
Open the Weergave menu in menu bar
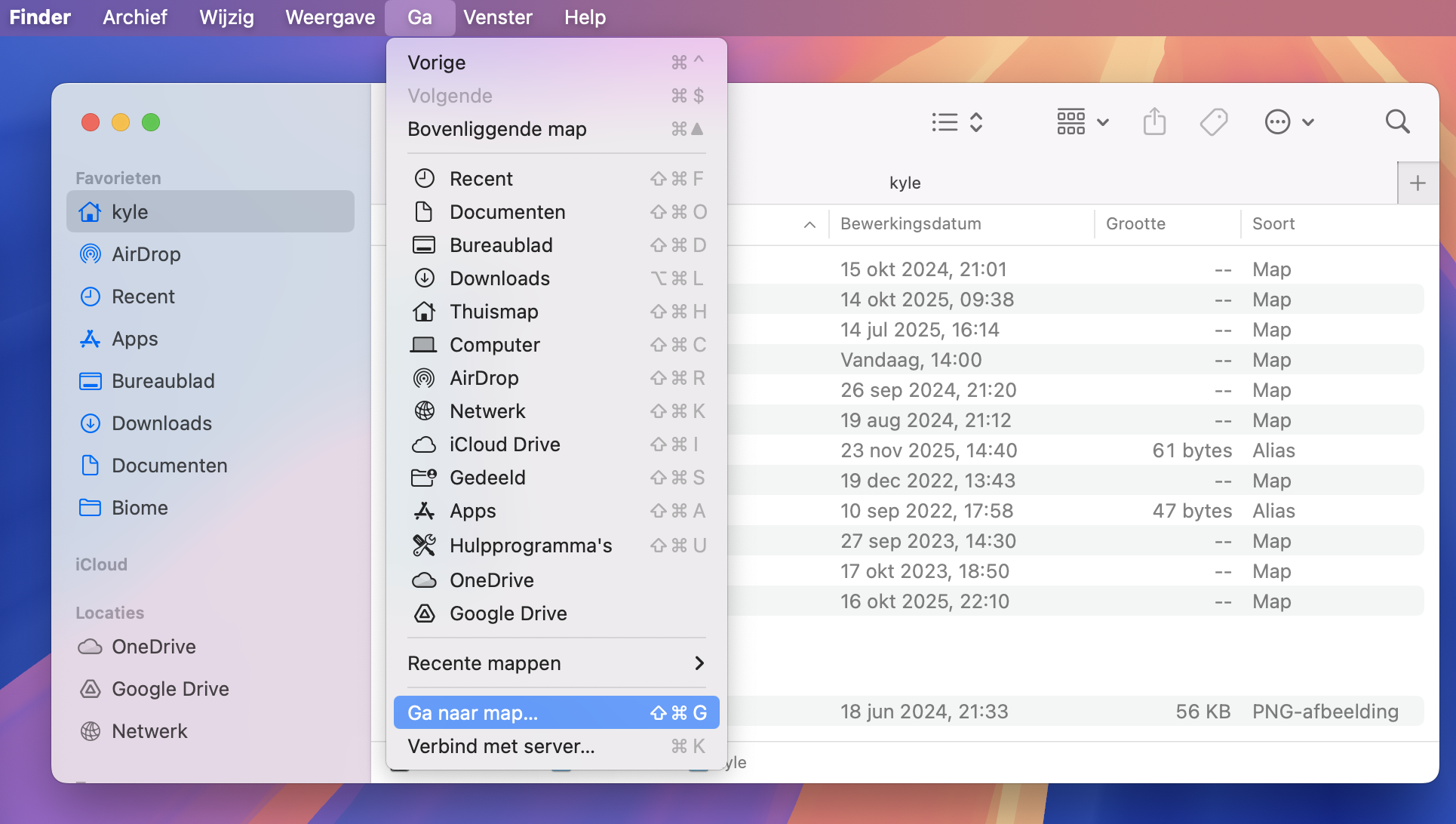coord(330,17)
